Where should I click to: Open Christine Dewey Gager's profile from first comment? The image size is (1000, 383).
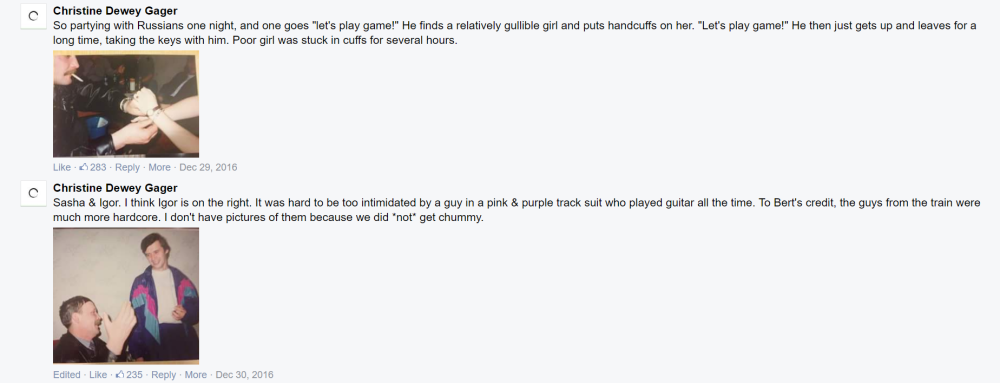click(115, 11)
